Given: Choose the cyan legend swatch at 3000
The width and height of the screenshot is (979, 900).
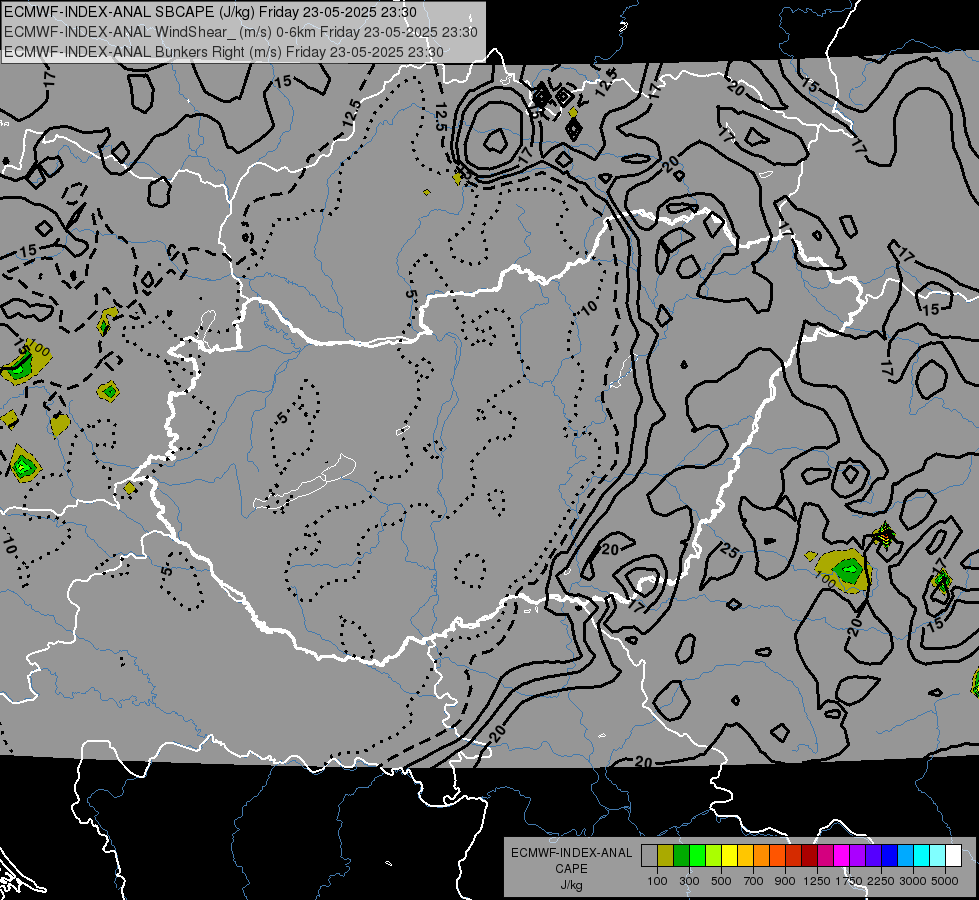Looking at the screenshot, I should (x=922, y=856).
